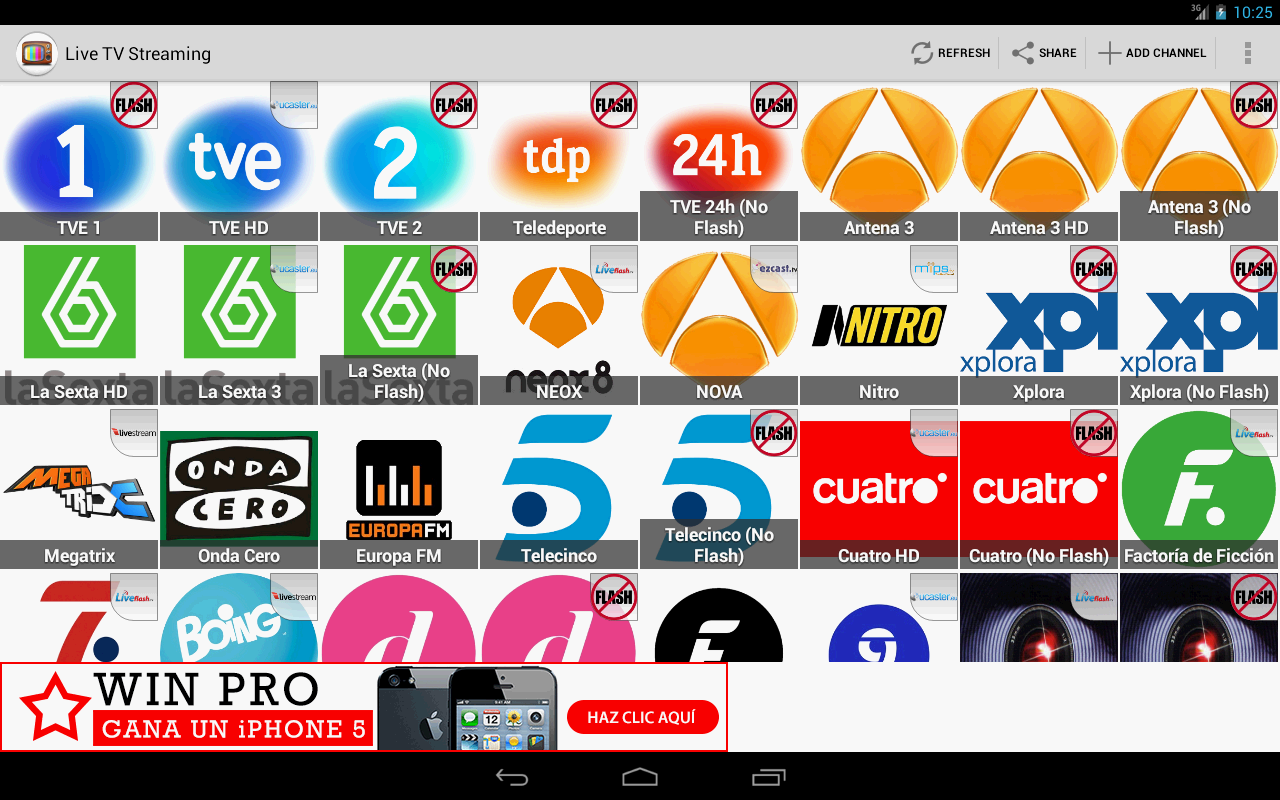This screenshot has width=1280, height=800.
Task: Open the TVE HD channel
Action: (x=239, y=161)
